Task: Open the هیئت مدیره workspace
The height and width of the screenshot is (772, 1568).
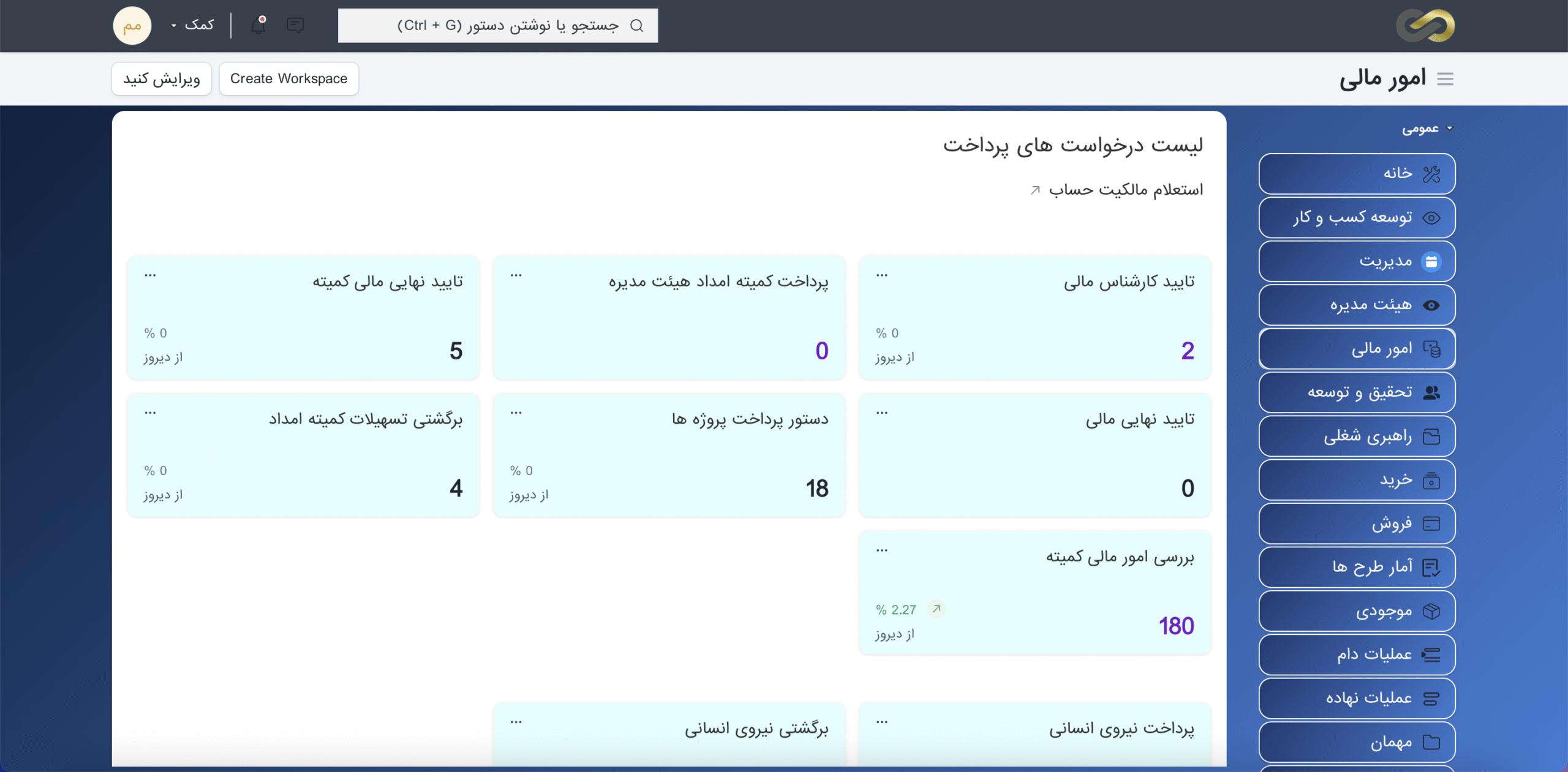Action: tap(1357, 305)
